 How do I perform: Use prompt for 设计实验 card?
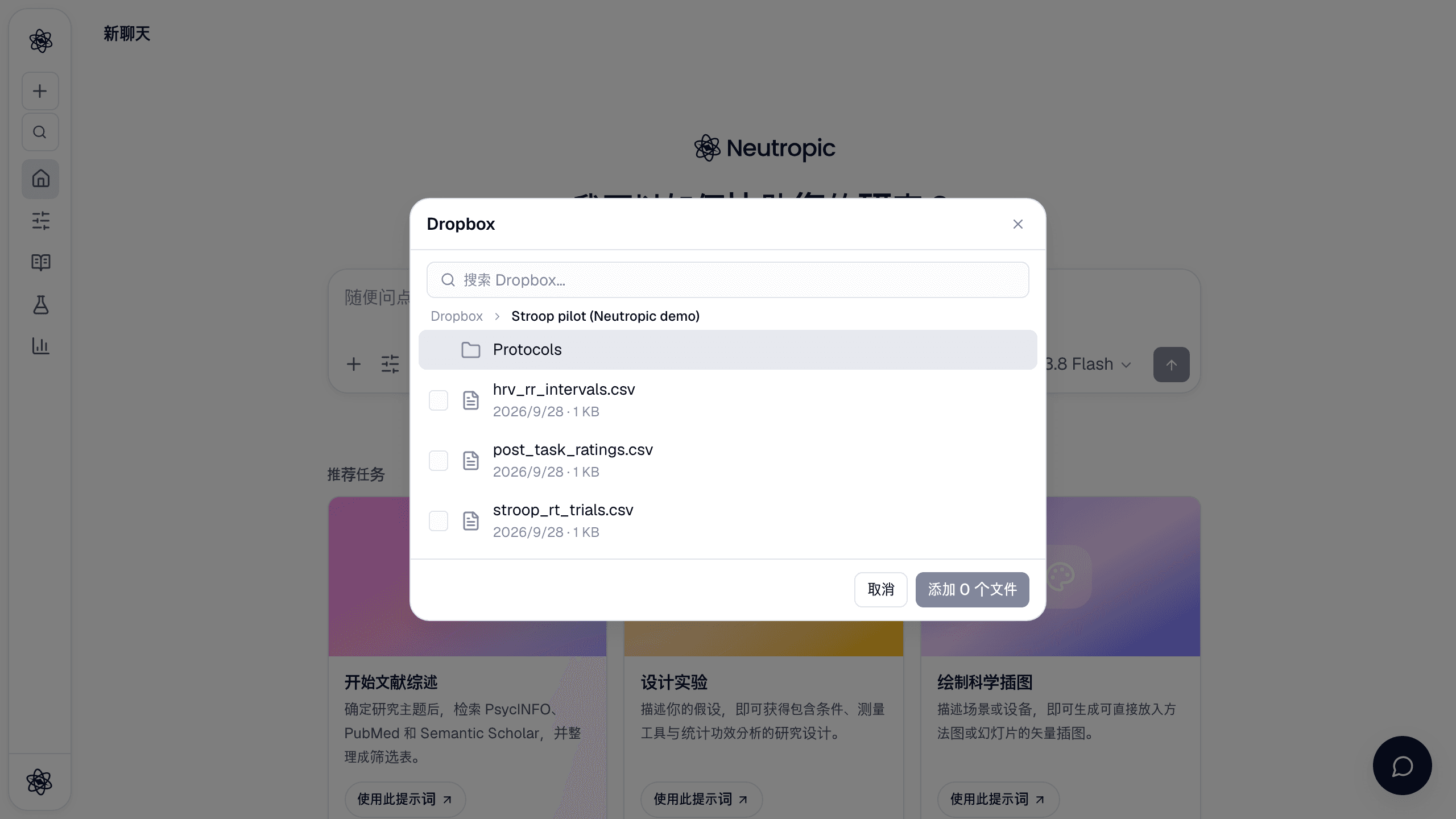pos(701,799)
